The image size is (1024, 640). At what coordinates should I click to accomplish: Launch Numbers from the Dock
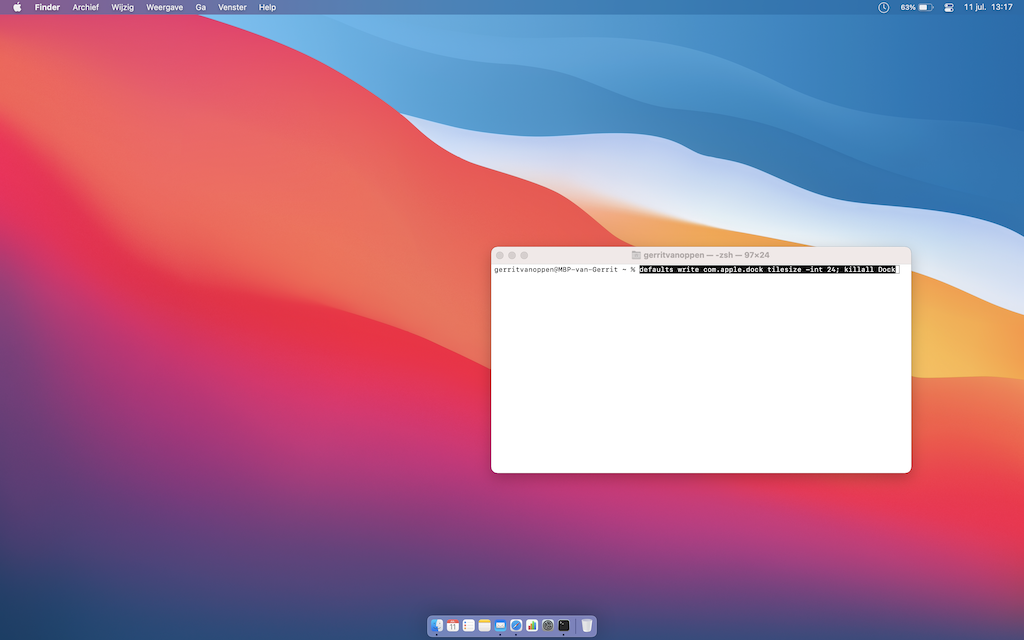pyautogui.click(x=532, y=626)
